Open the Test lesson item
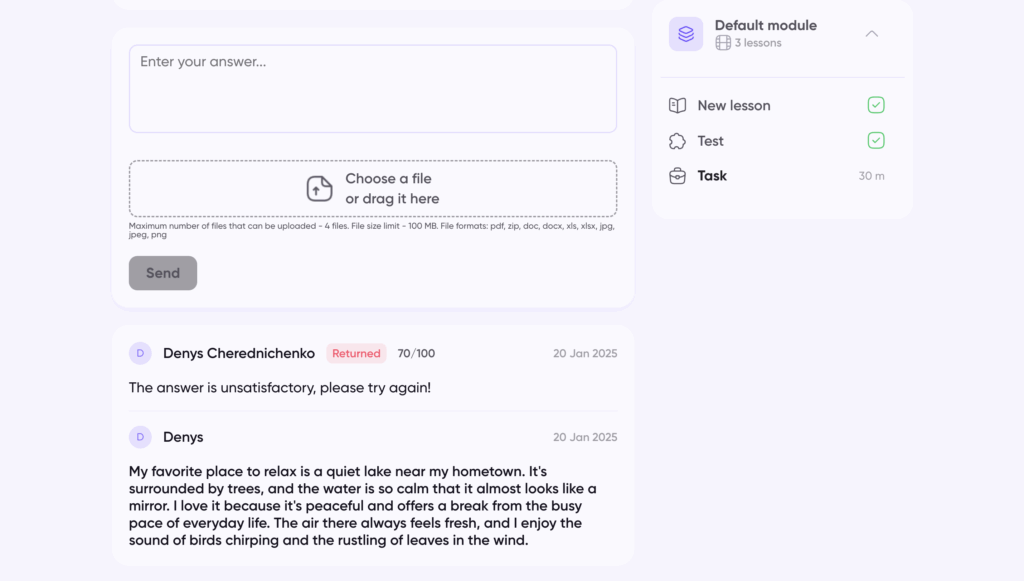 tap(711, 141)
